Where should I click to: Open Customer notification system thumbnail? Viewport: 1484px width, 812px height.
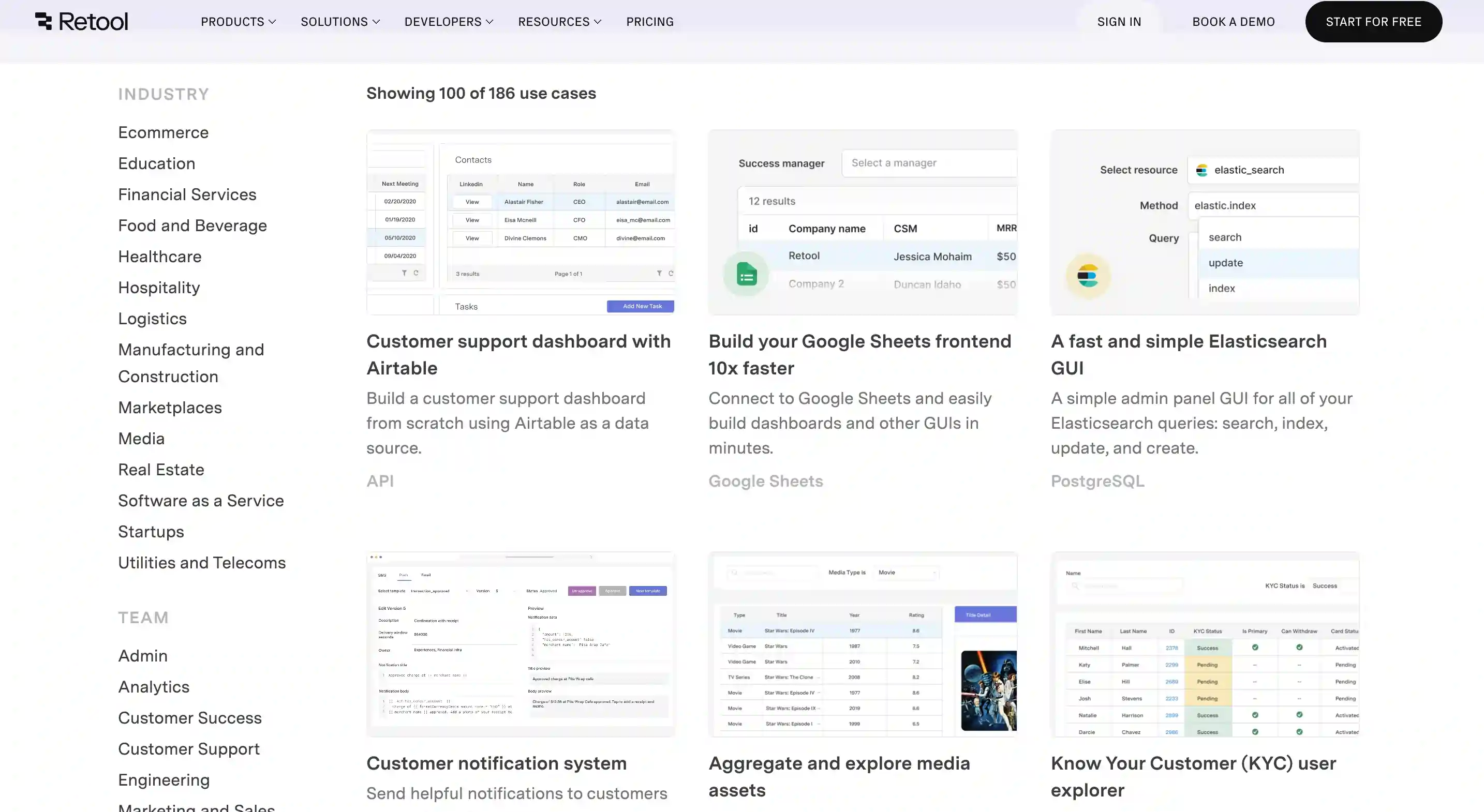(521, 644)
